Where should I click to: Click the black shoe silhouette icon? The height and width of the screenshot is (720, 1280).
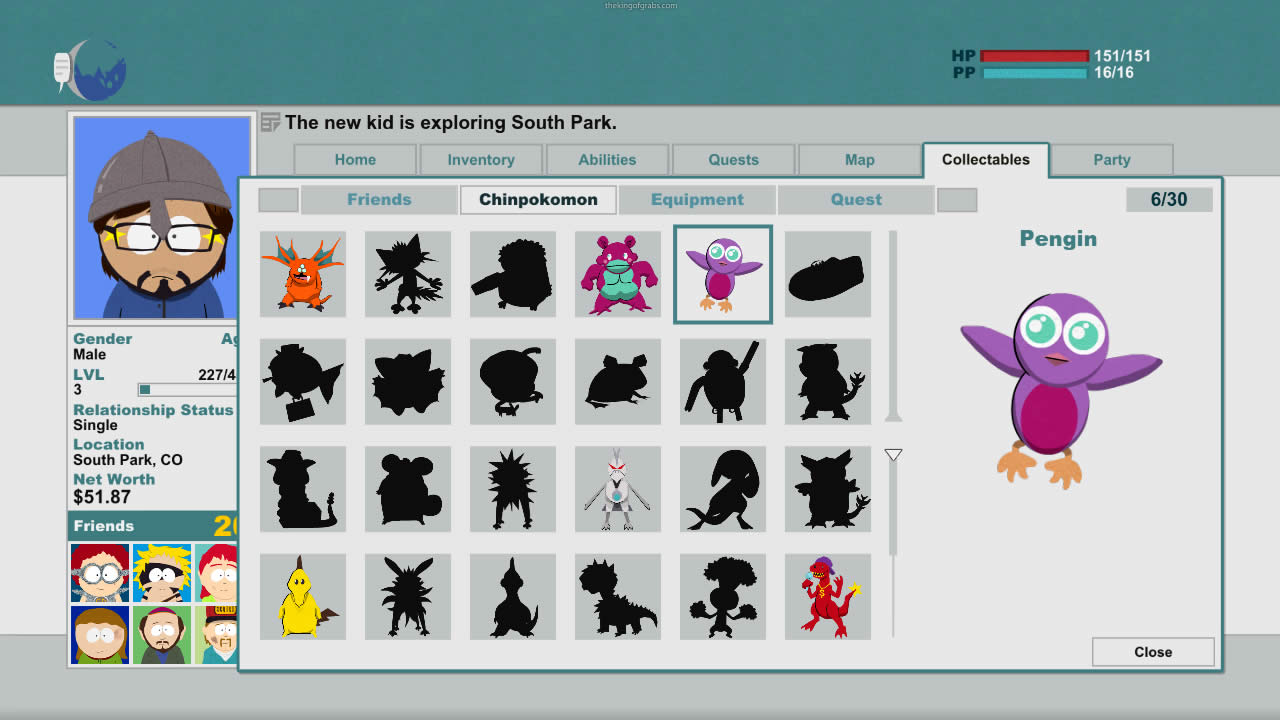coord(827,274)
